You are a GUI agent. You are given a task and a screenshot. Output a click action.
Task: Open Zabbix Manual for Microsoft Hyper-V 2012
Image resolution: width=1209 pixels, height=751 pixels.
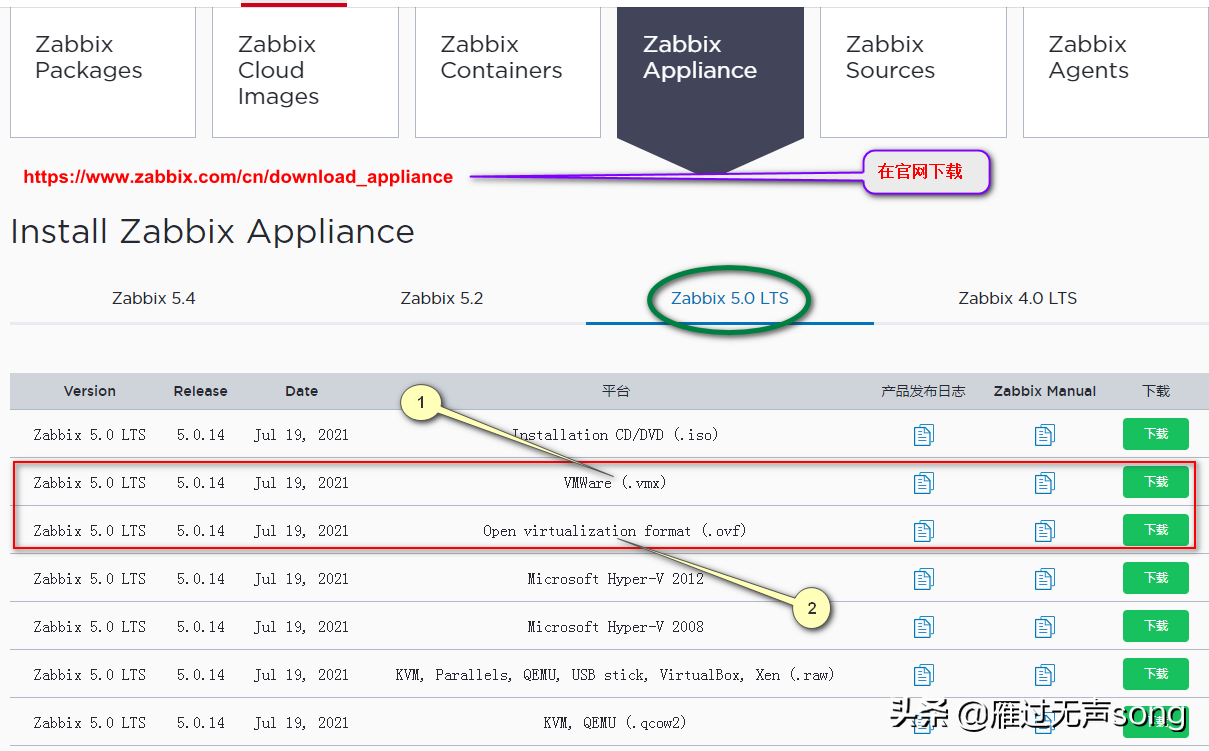pyautogui.click(x=1044, y=578)
